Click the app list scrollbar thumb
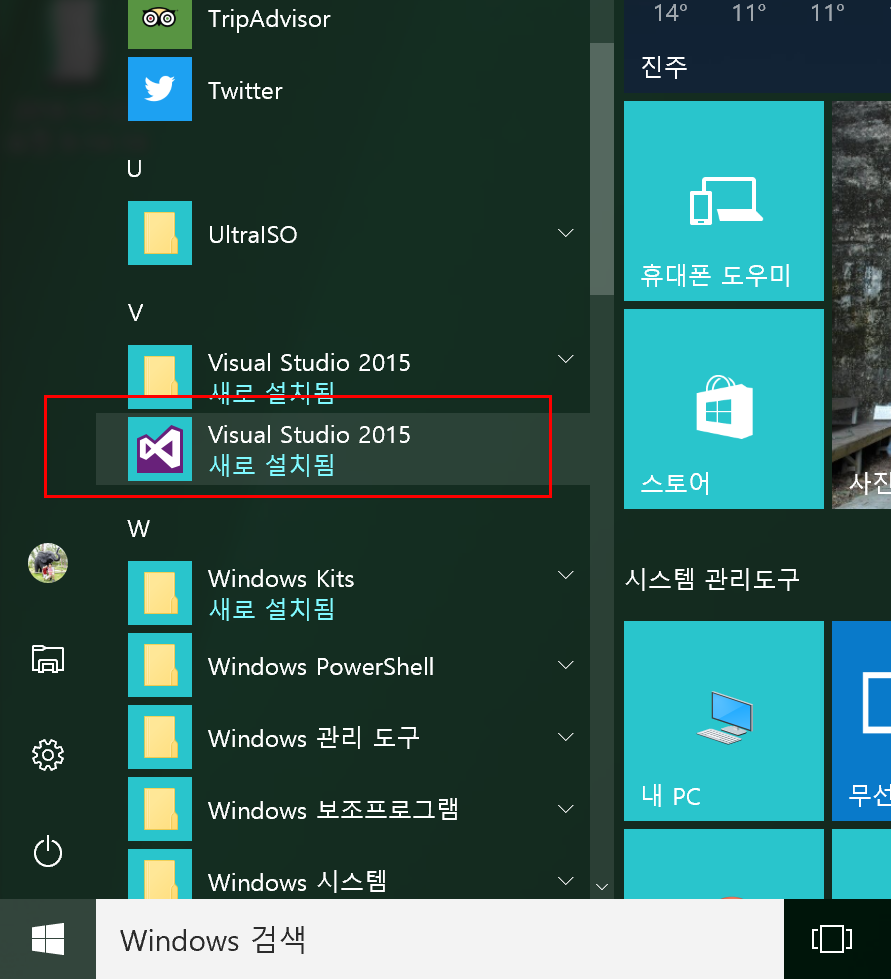 (x=602, y=169)
